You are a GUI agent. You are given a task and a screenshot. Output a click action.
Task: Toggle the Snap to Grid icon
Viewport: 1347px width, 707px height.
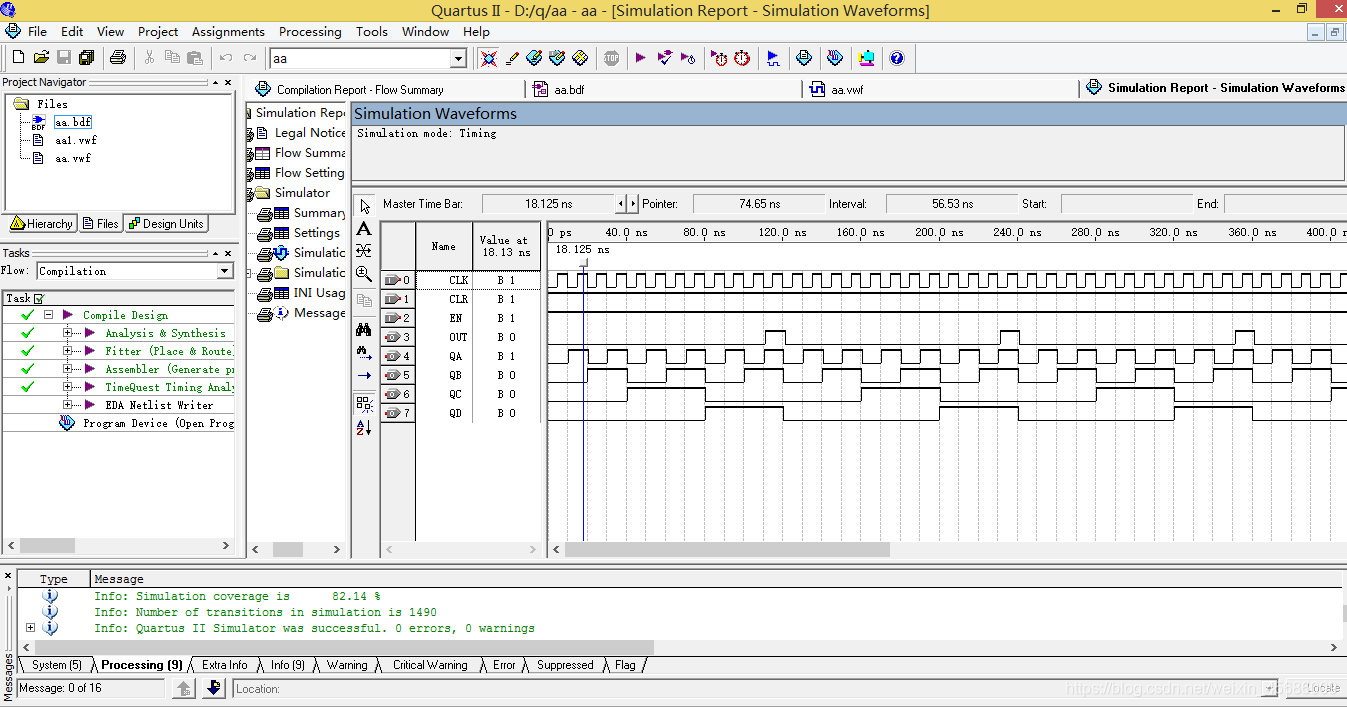(364, 404)
